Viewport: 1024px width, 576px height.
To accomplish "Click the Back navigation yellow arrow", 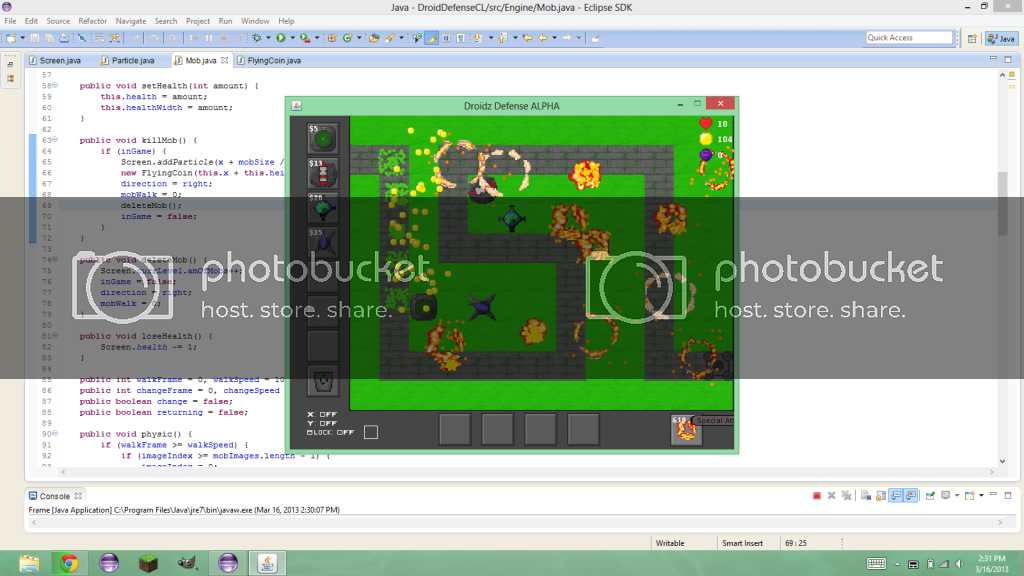I will coord(543,38).
